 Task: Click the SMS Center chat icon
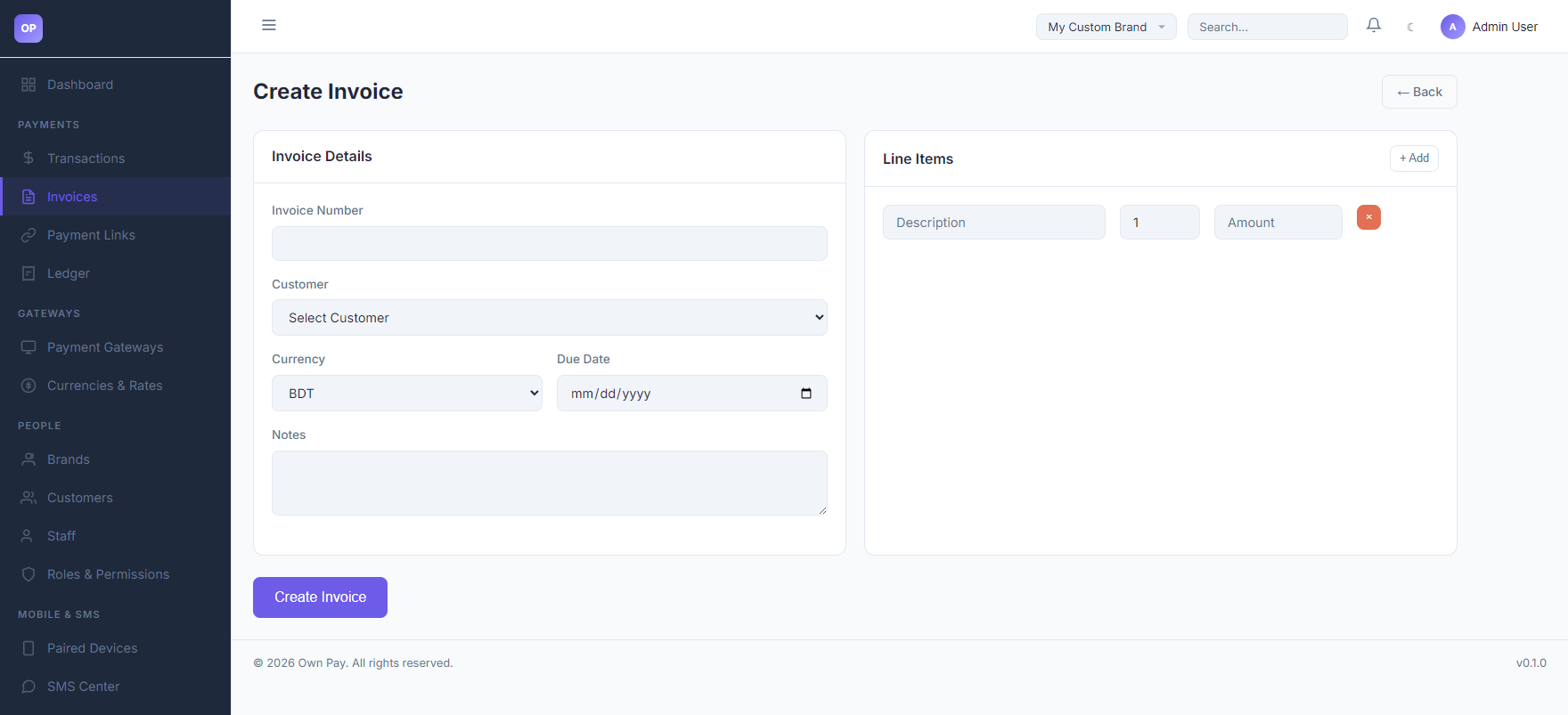pyautogui.click(x=29, y=687)
